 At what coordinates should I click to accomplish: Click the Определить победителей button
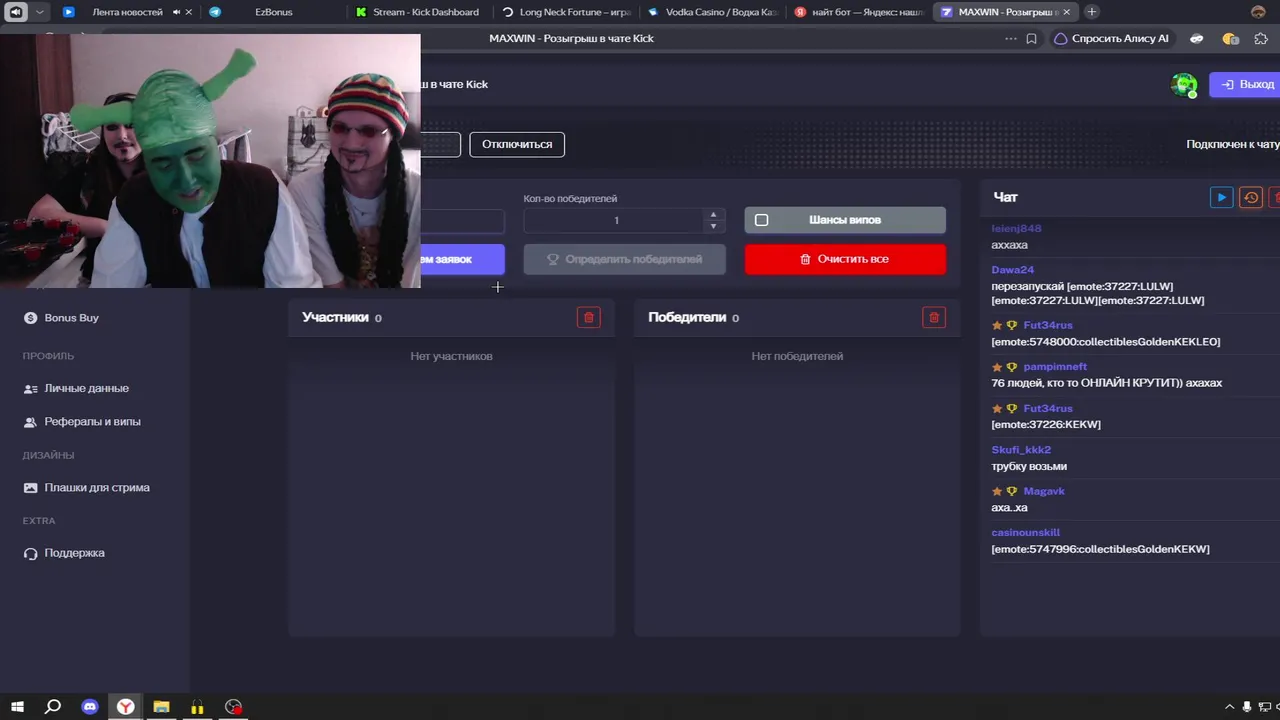click(x=624, y=259)
